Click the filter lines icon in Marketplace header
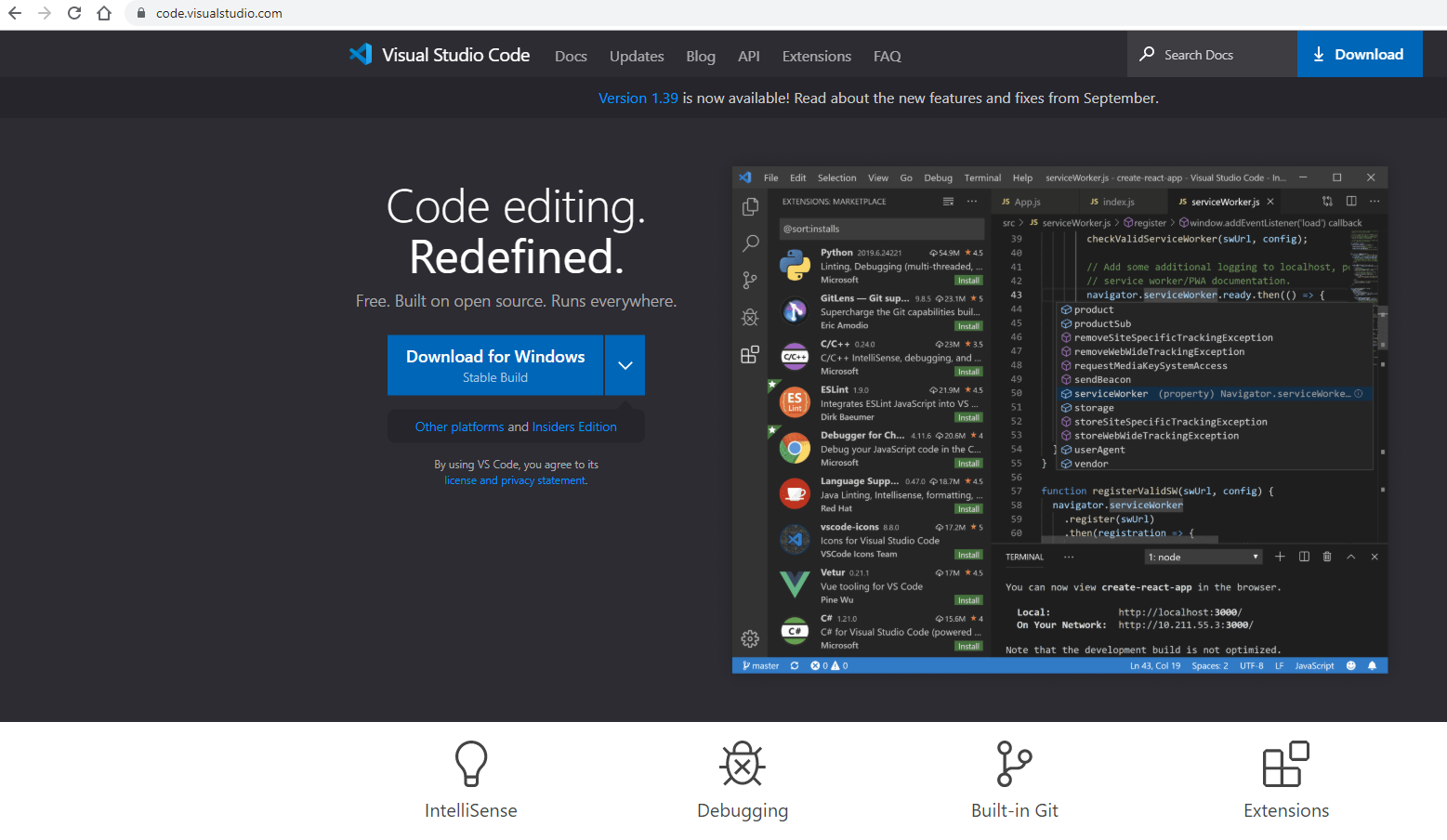Screen dimensions: 1447x840 click(x=948, y=202)
